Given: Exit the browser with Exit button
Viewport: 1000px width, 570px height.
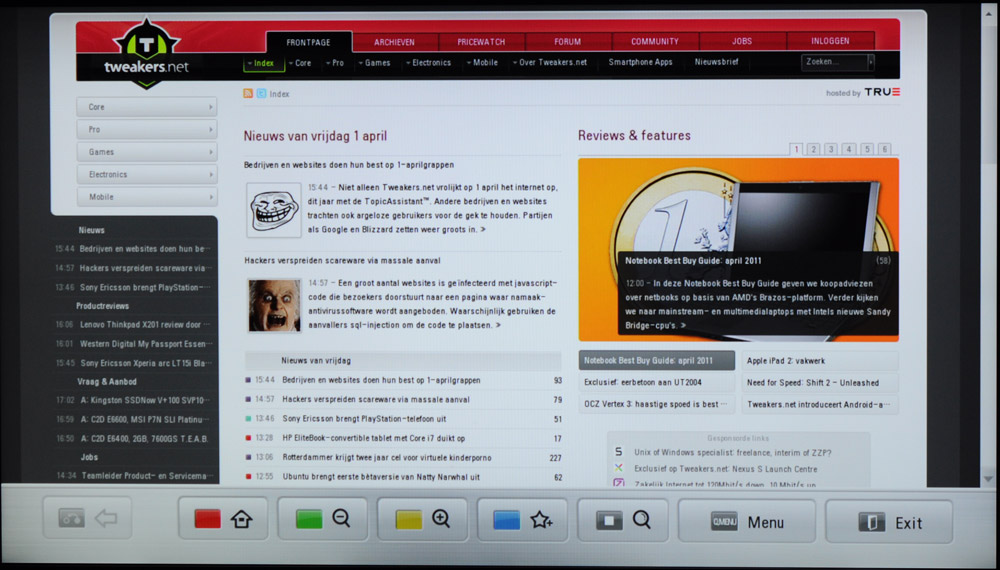Looking at the screenshot, I should click(x=889, y=522).
